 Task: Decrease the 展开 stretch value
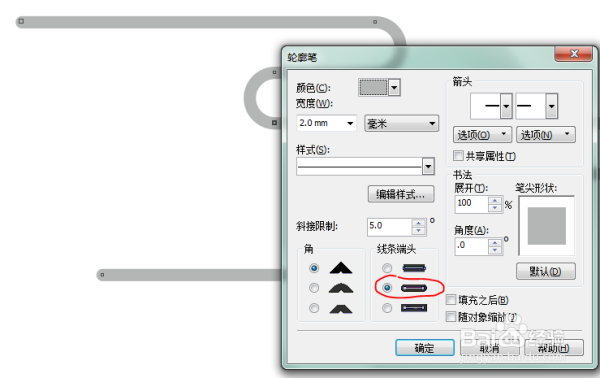coord(495,208)
